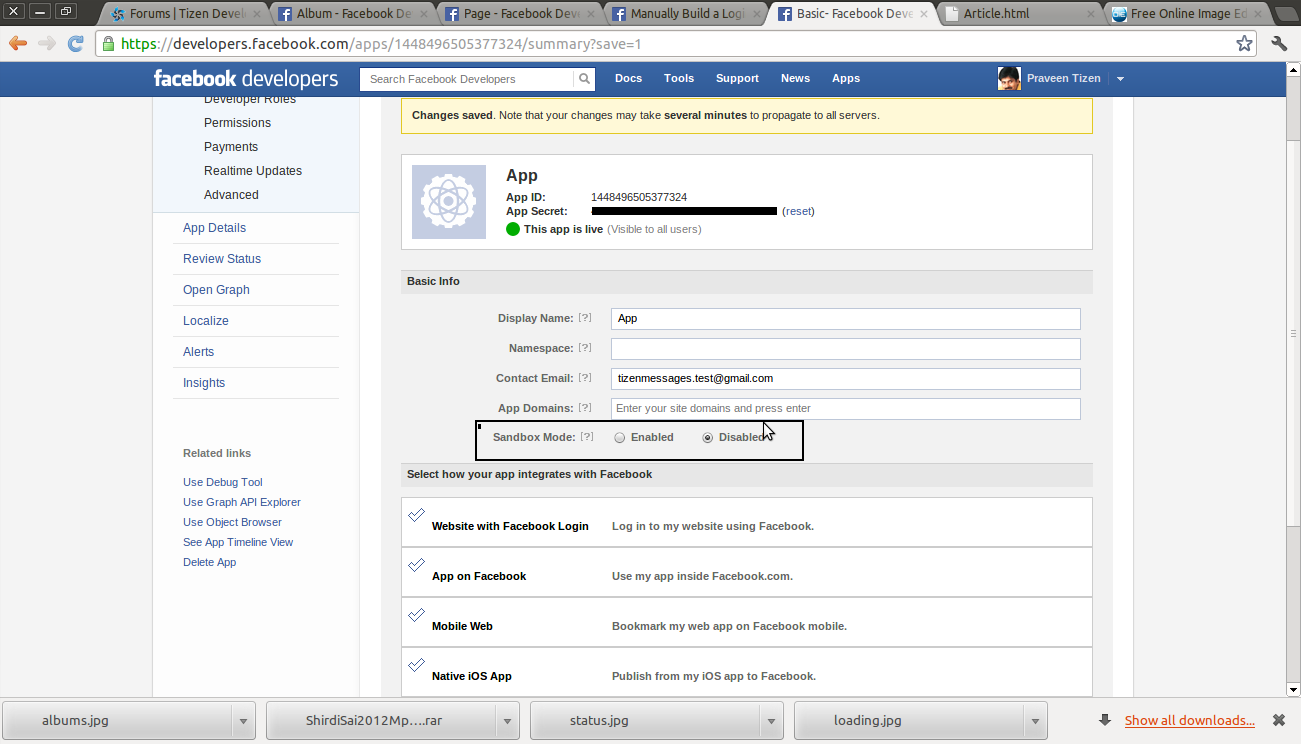
Task: Click the App Domains input field
Action: 845,408
